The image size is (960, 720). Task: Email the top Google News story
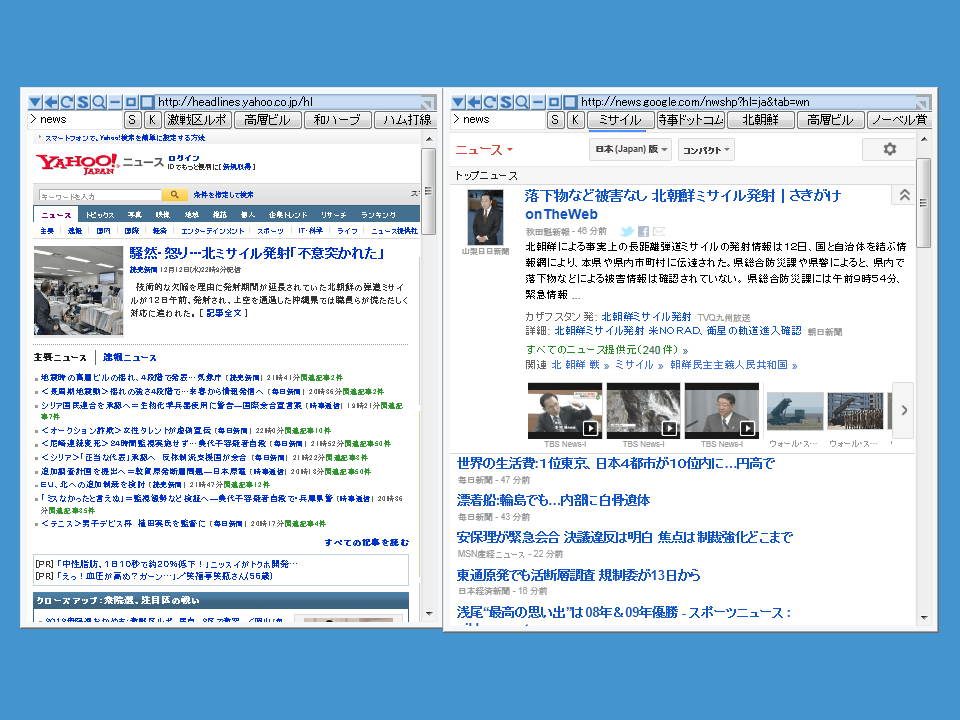coord(659,231)
